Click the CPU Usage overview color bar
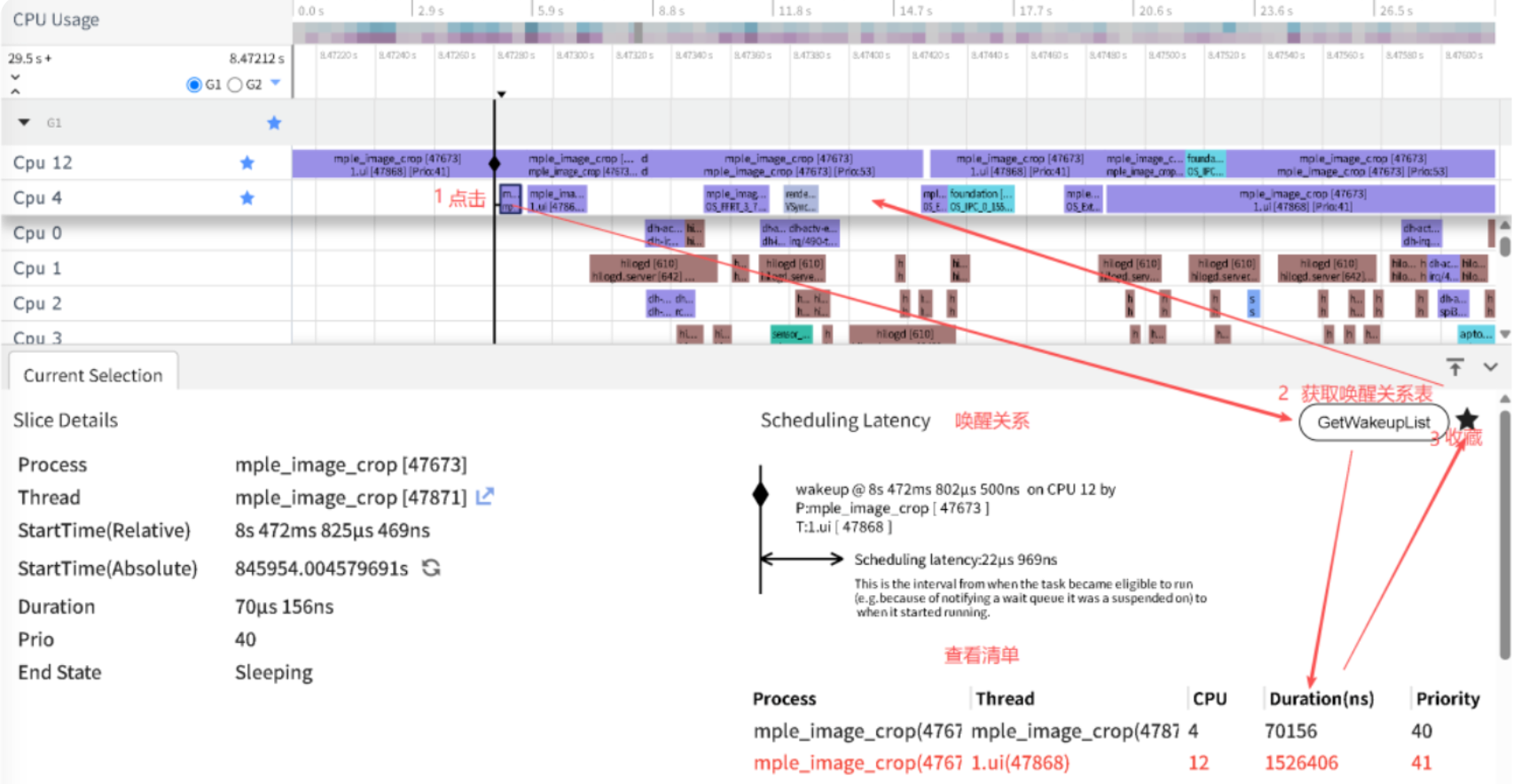The image size is (1513, 784). (894, 33)
